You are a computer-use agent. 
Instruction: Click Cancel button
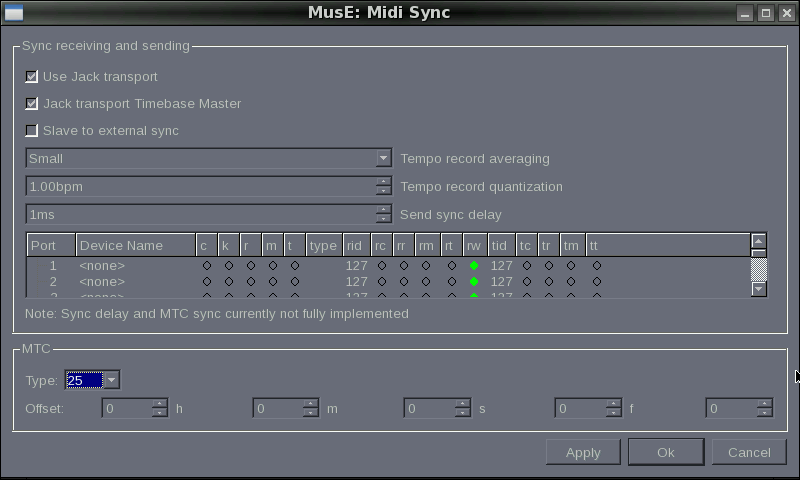[749, 452]
